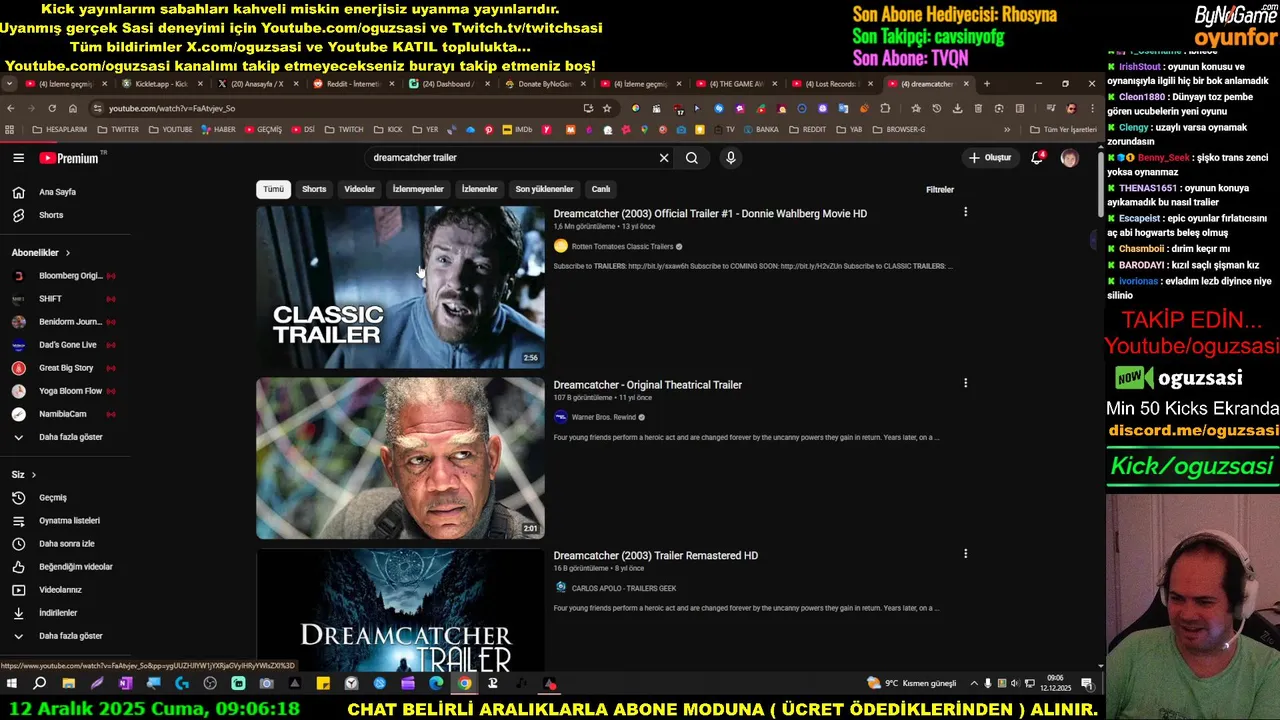
Task: Switch to the Donate ByNoGame tab
Action: [545, 84]
